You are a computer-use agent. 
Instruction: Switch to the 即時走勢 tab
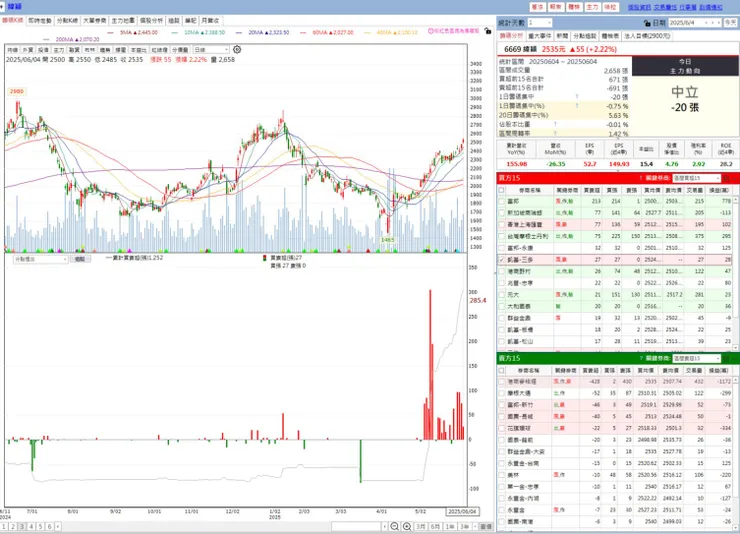point(40,21)
